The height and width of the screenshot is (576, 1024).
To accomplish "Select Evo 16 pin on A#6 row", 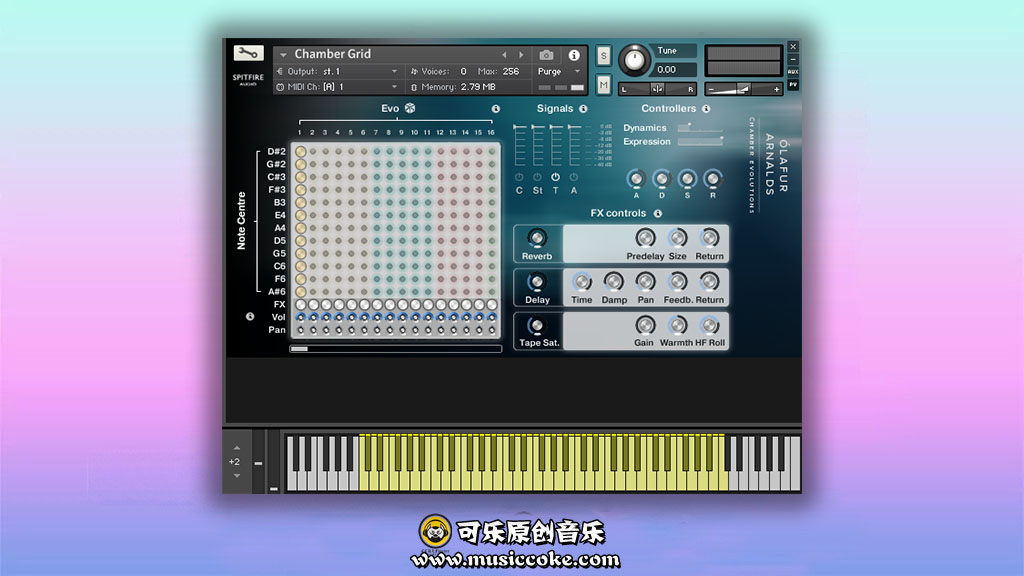I will pyautogui.click(x=492, y=292).
